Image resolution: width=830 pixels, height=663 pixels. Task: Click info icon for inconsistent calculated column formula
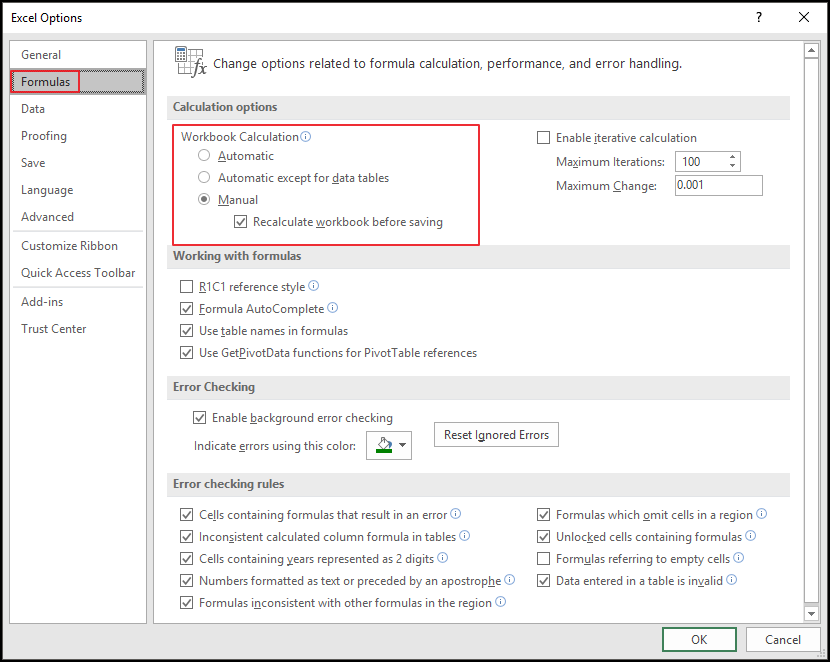coord(464,535)
